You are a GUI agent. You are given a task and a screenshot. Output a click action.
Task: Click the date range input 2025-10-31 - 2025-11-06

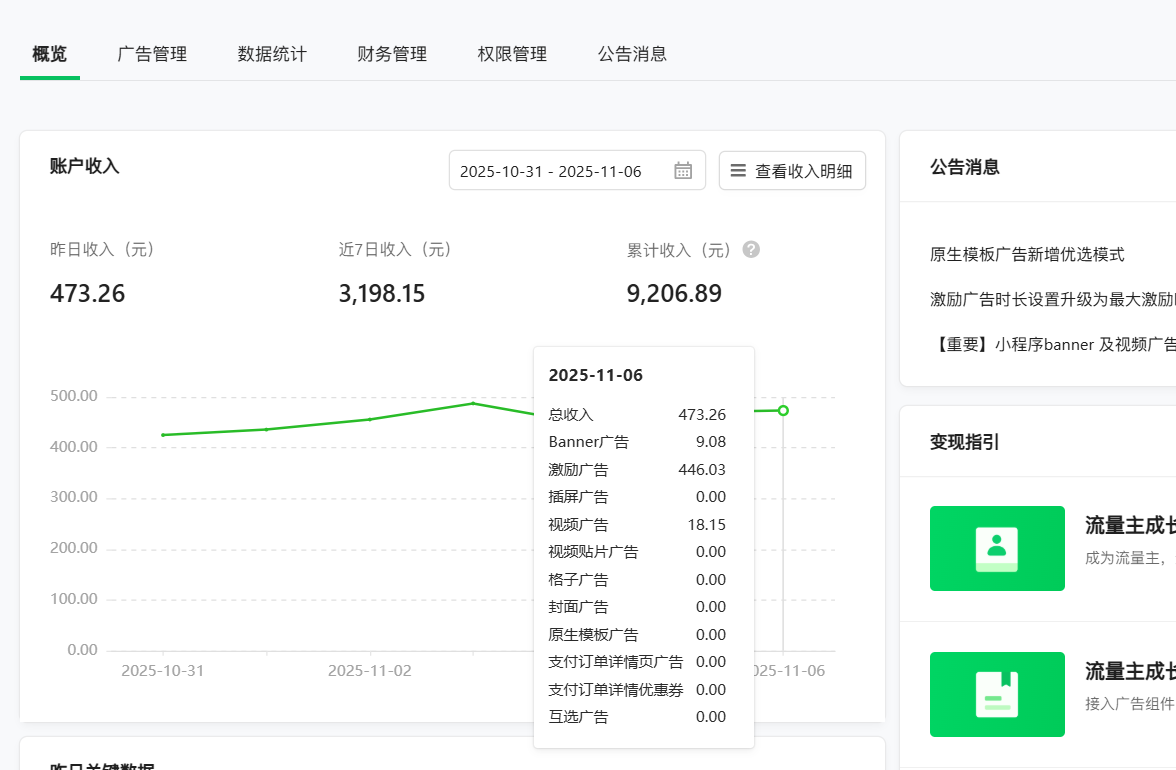click(x=577, y=170)
